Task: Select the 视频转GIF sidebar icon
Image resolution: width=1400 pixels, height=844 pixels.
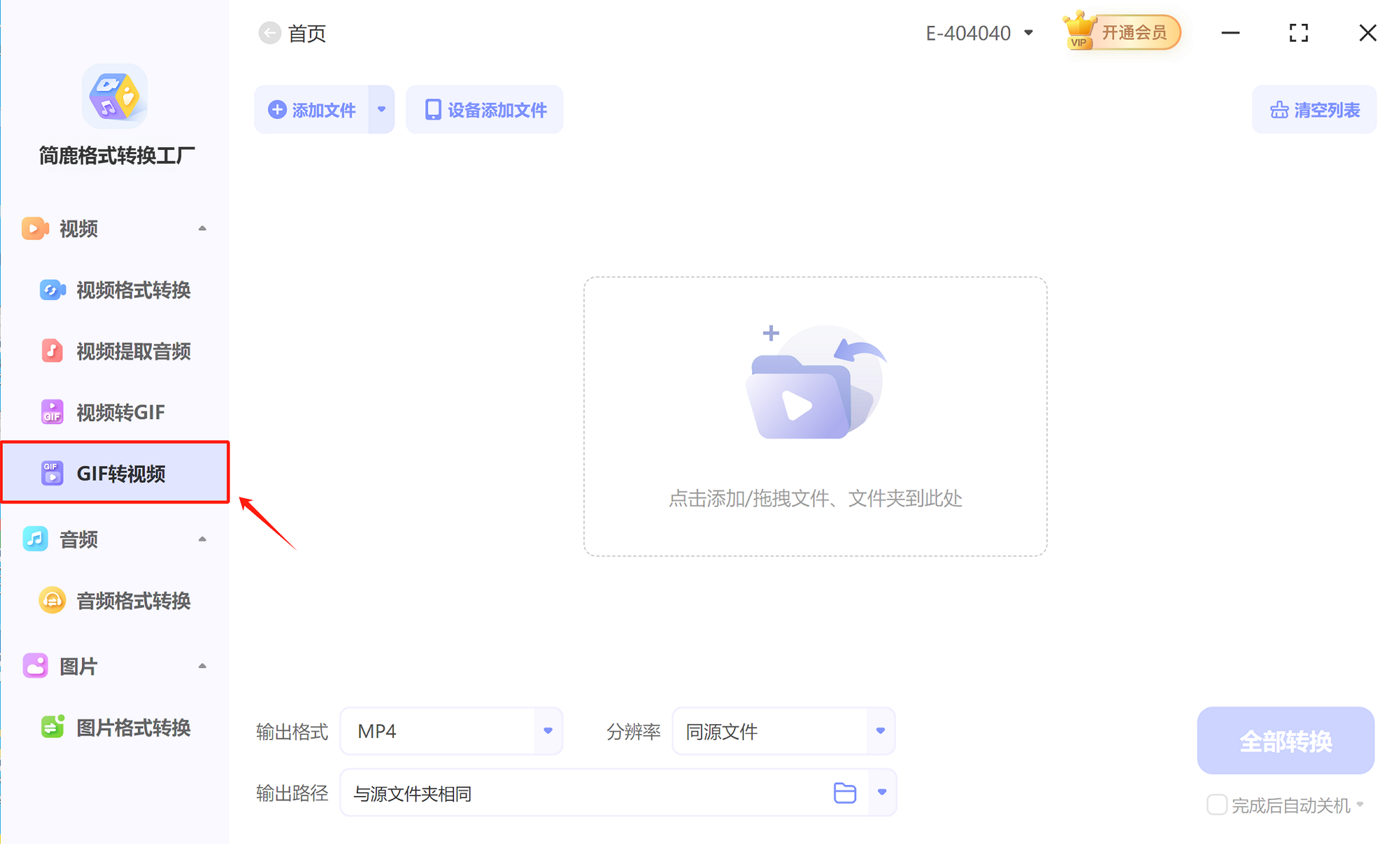Action: coord(52,412)
